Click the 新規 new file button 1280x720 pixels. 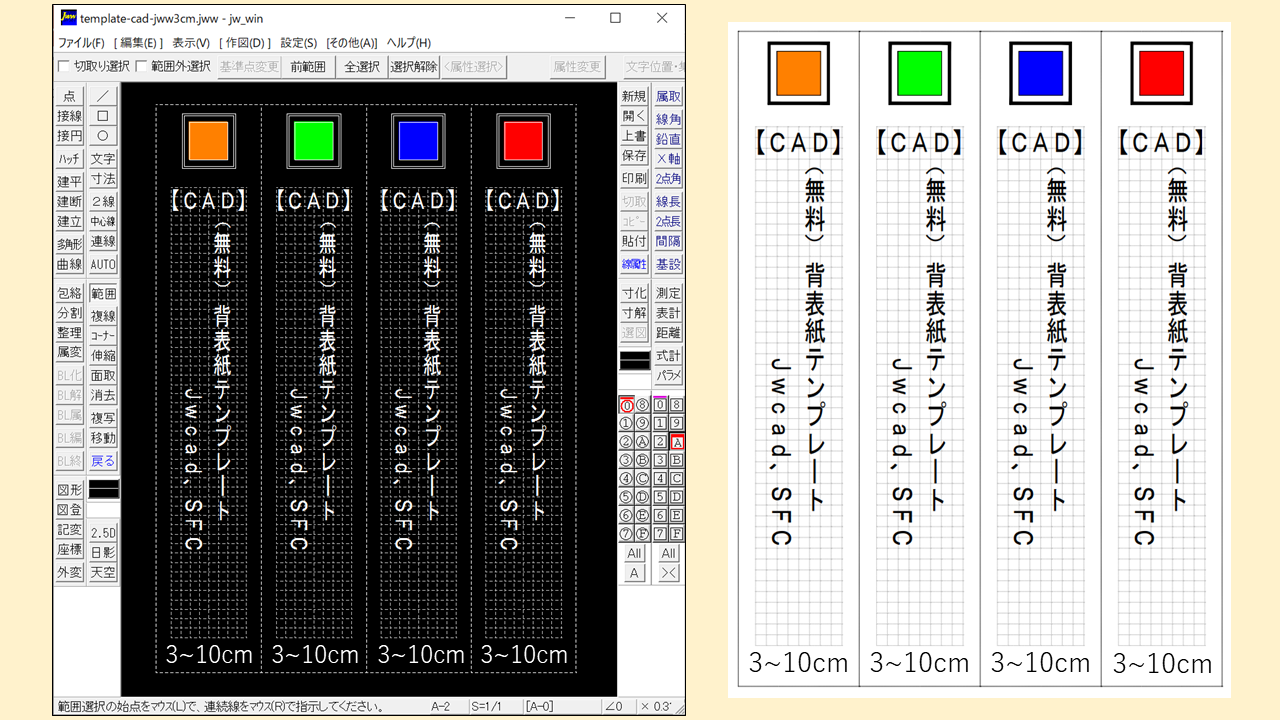[x=634, y=96]
